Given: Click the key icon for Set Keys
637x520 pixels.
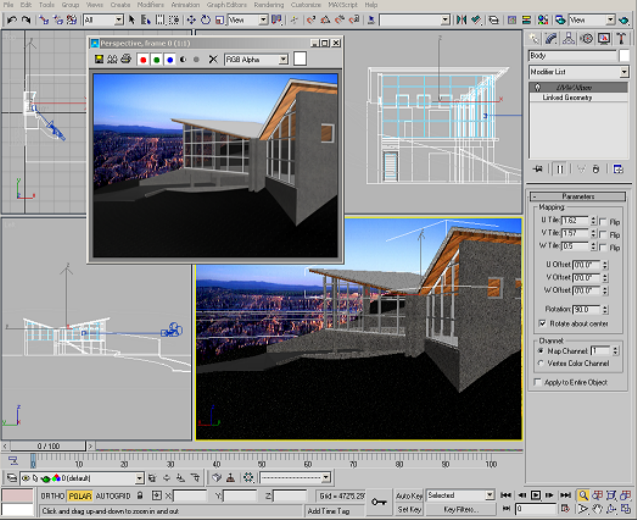Looking at the screenshot, I should click(x=379, y=502).
